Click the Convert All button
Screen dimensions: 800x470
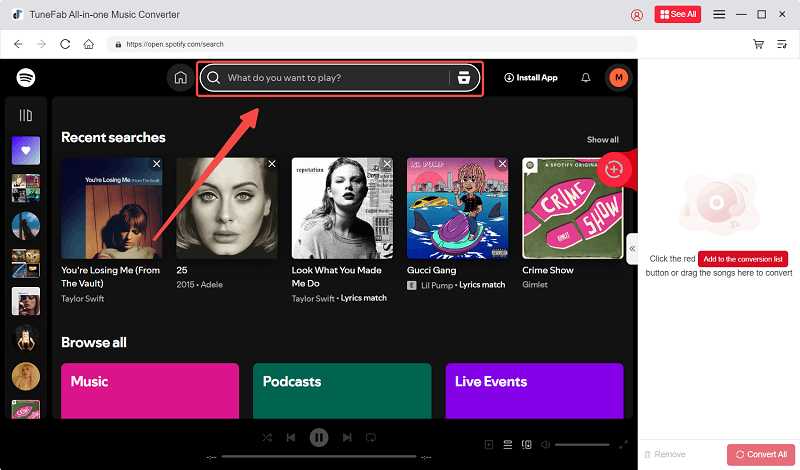point(761,454)
